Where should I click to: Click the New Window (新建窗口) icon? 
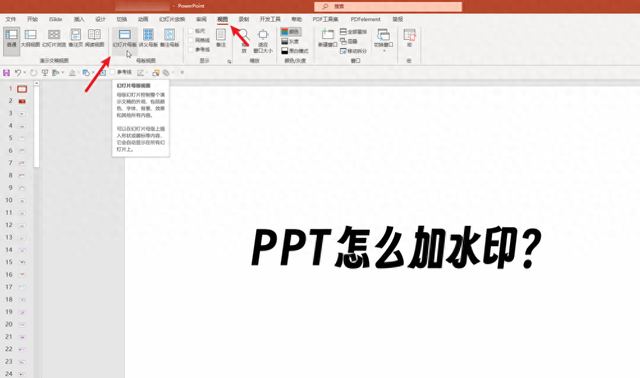(x=327, y=34)
